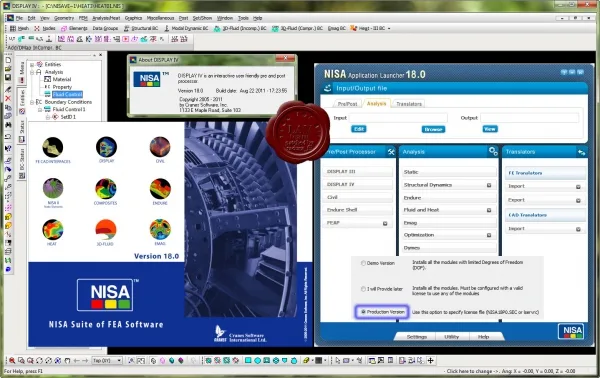This screenshot has height=378, width=600.
Task: Click the red X delete icon in left toolbar
Action: click(8, 98)
